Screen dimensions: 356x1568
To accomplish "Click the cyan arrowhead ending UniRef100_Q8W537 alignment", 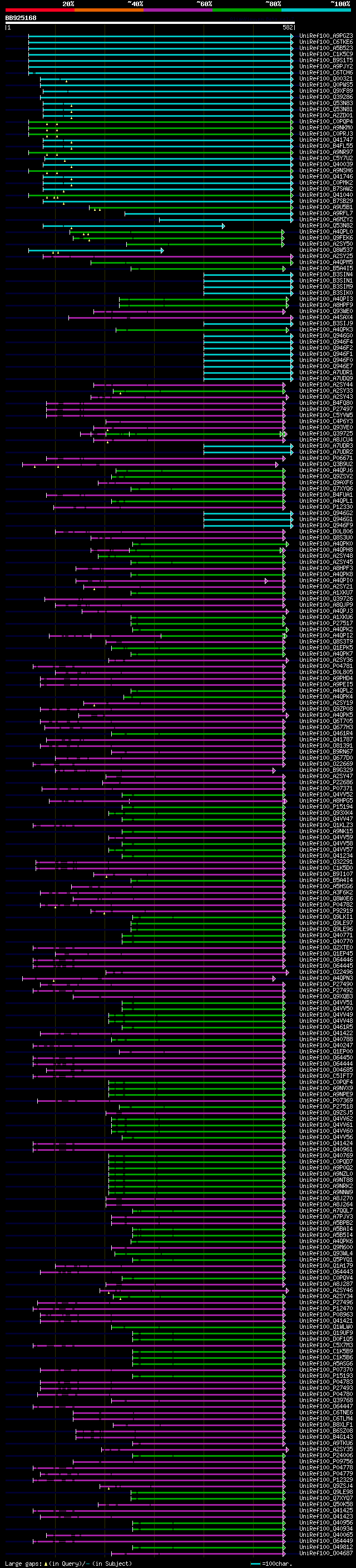I will [162, 250].
